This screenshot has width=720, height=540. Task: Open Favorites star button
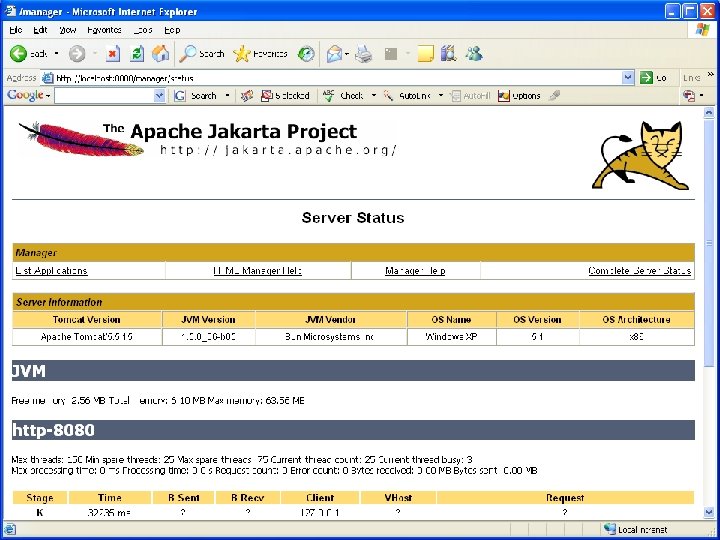tap(260, 54)
